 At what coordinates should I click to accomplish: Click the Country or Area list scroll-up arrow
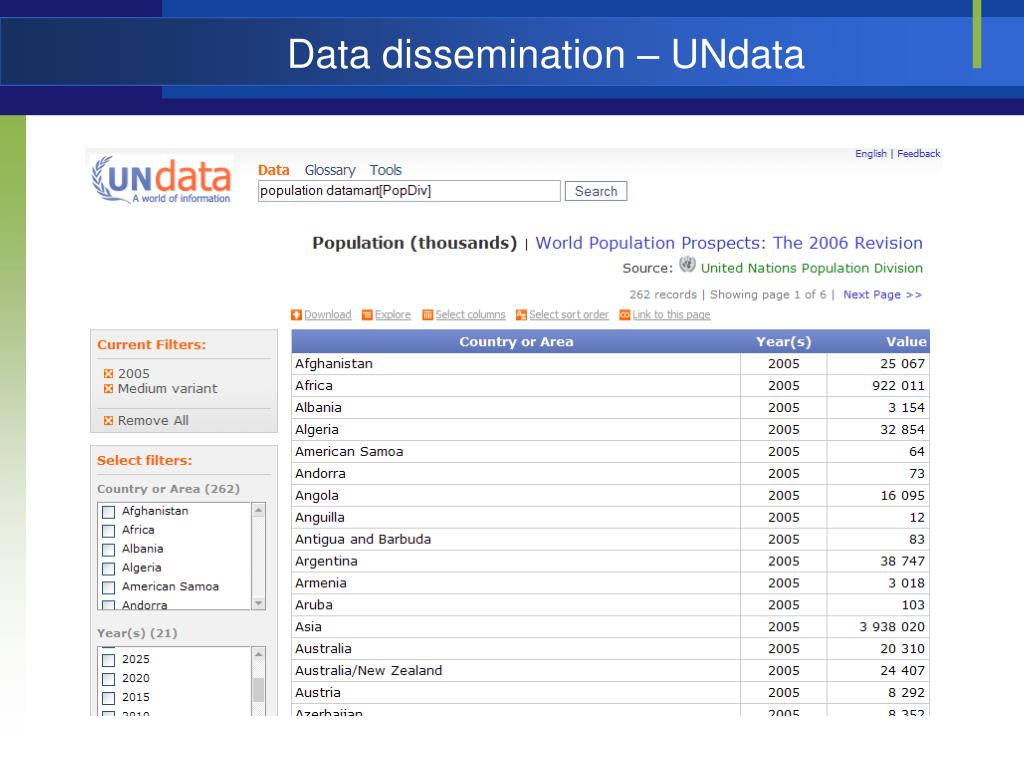pyautogui.click(x=259, y=510)
